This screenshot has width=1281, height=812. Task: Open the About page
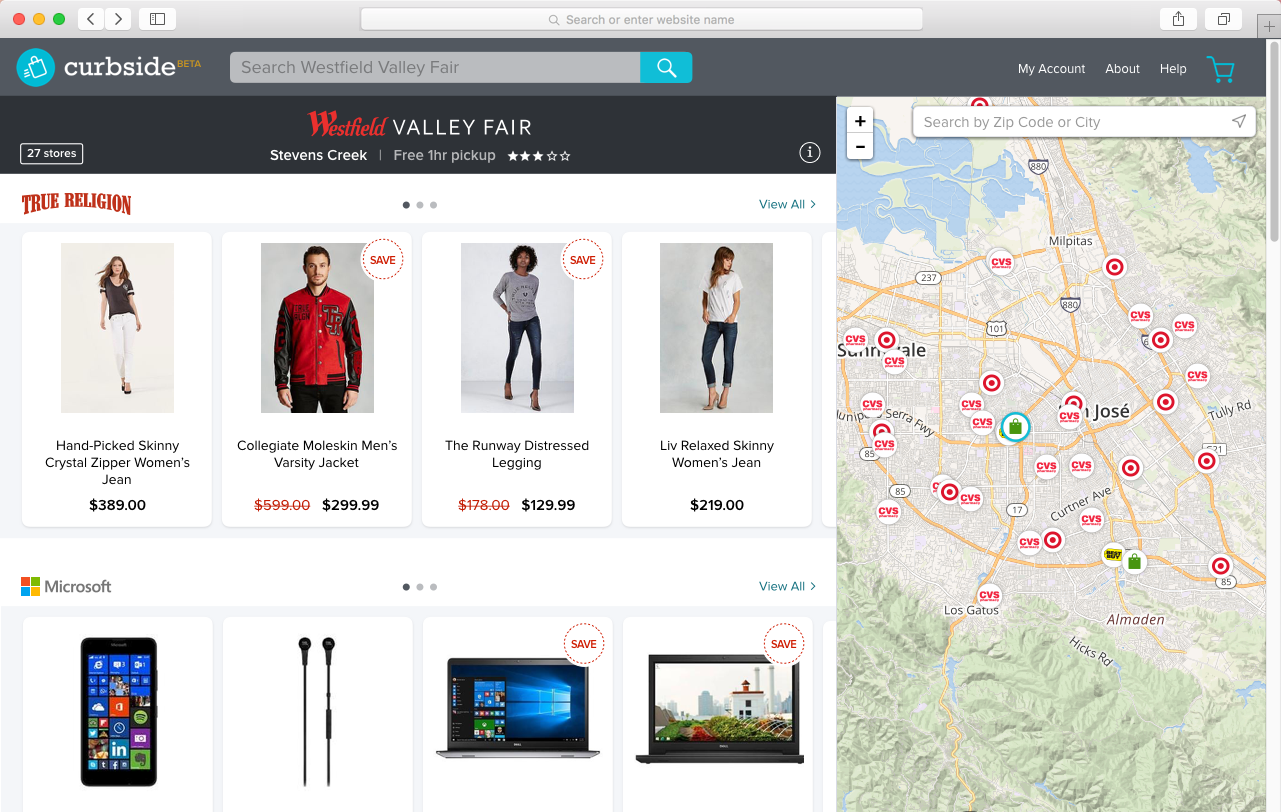(x=1122, y=69)
